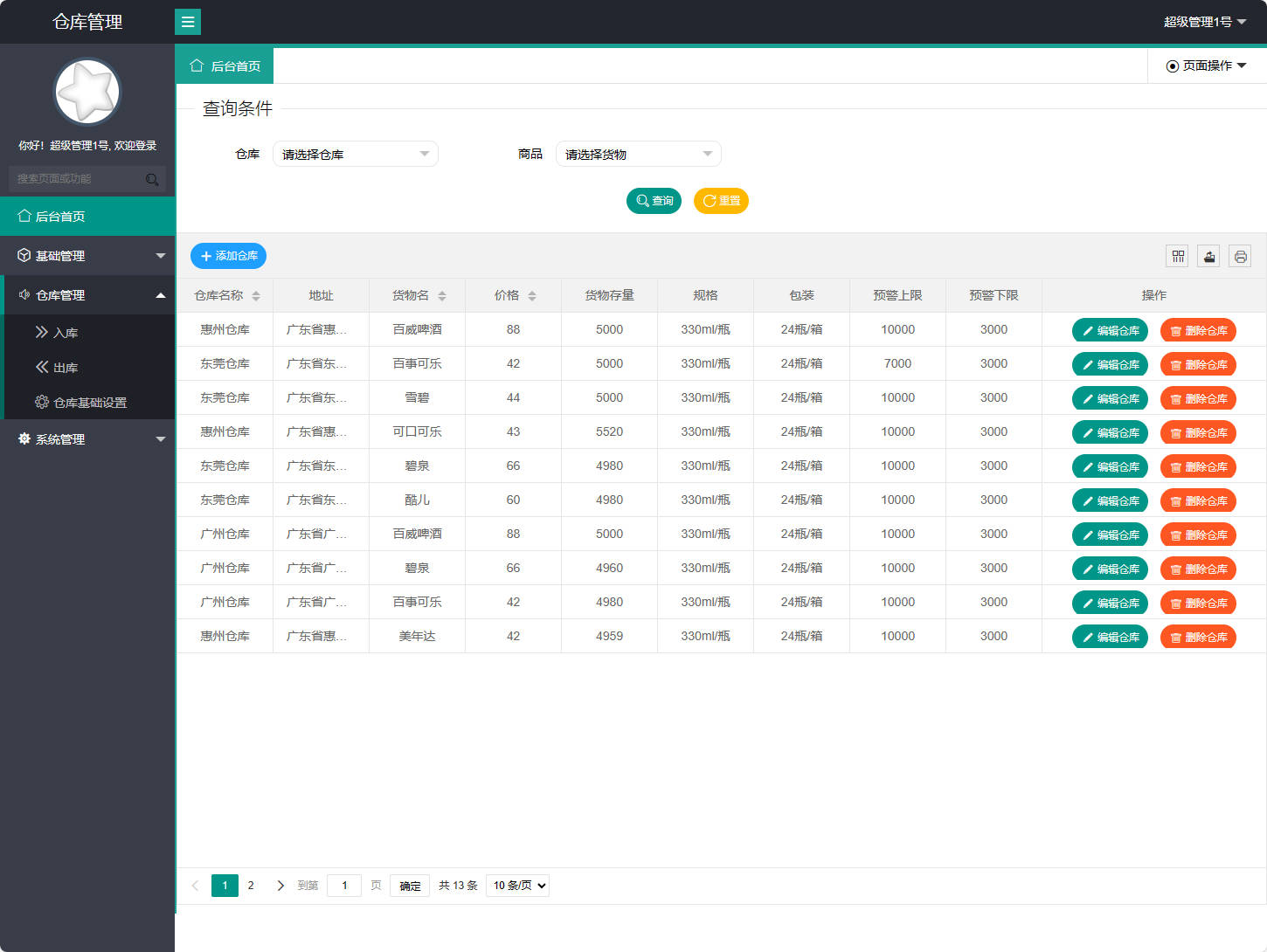Open the column filter icon above the table

[x=1177, y=256]
